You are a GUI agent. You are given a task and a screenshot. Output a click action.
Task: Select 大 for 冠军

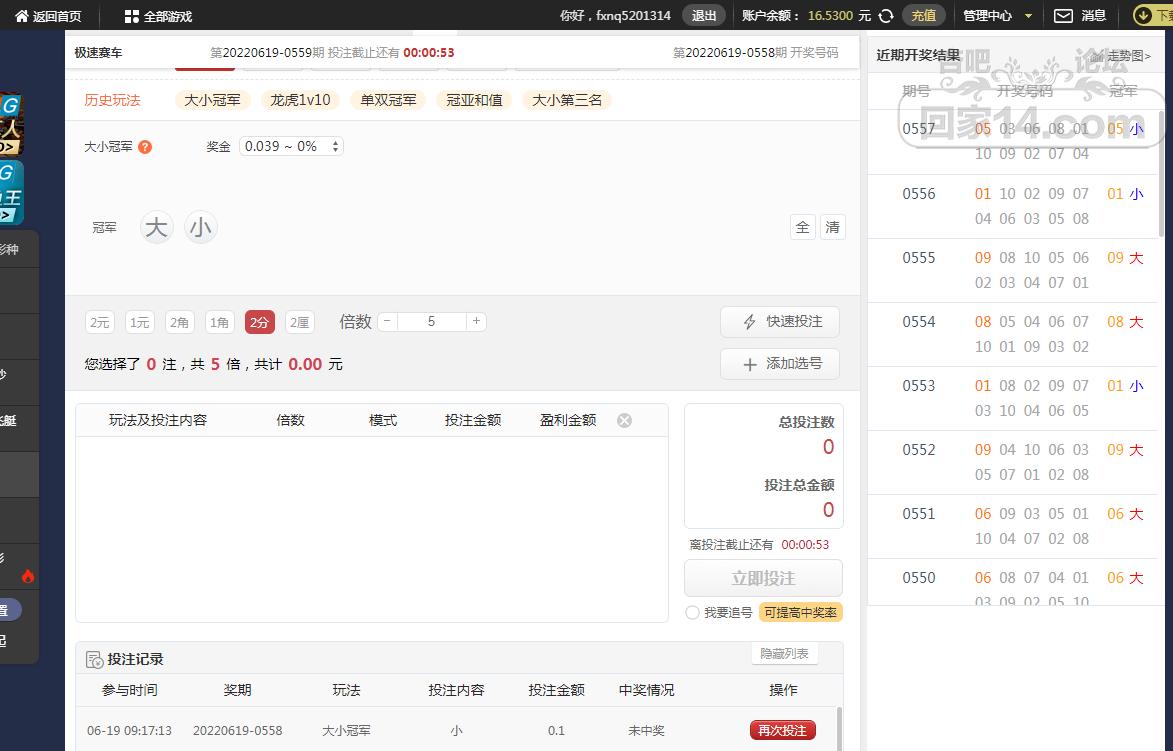tap(156, 227)
